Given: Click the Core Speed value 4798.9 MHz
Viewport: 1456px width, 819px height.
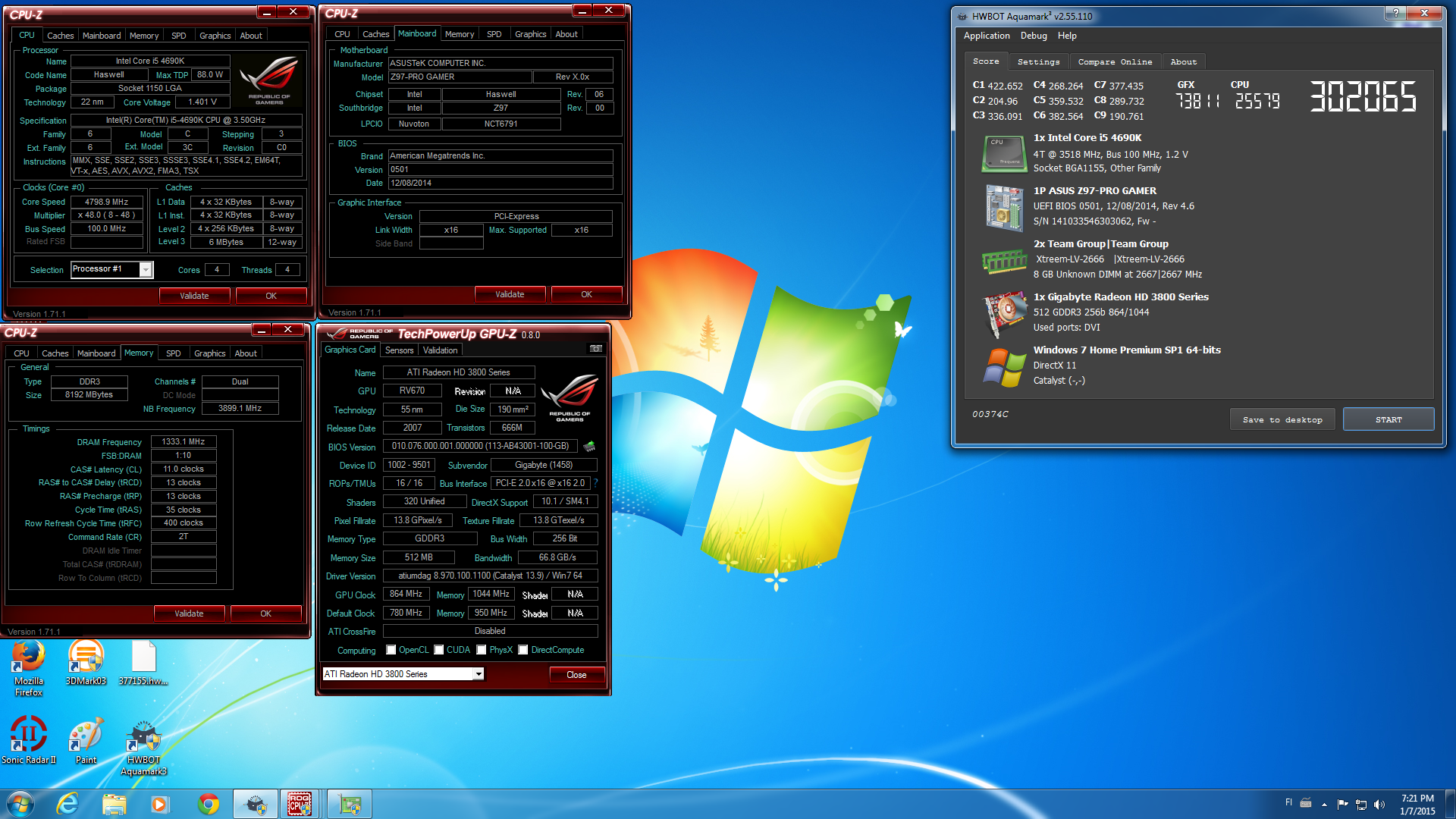Looking at the screenshot, I should click(106, 202).
